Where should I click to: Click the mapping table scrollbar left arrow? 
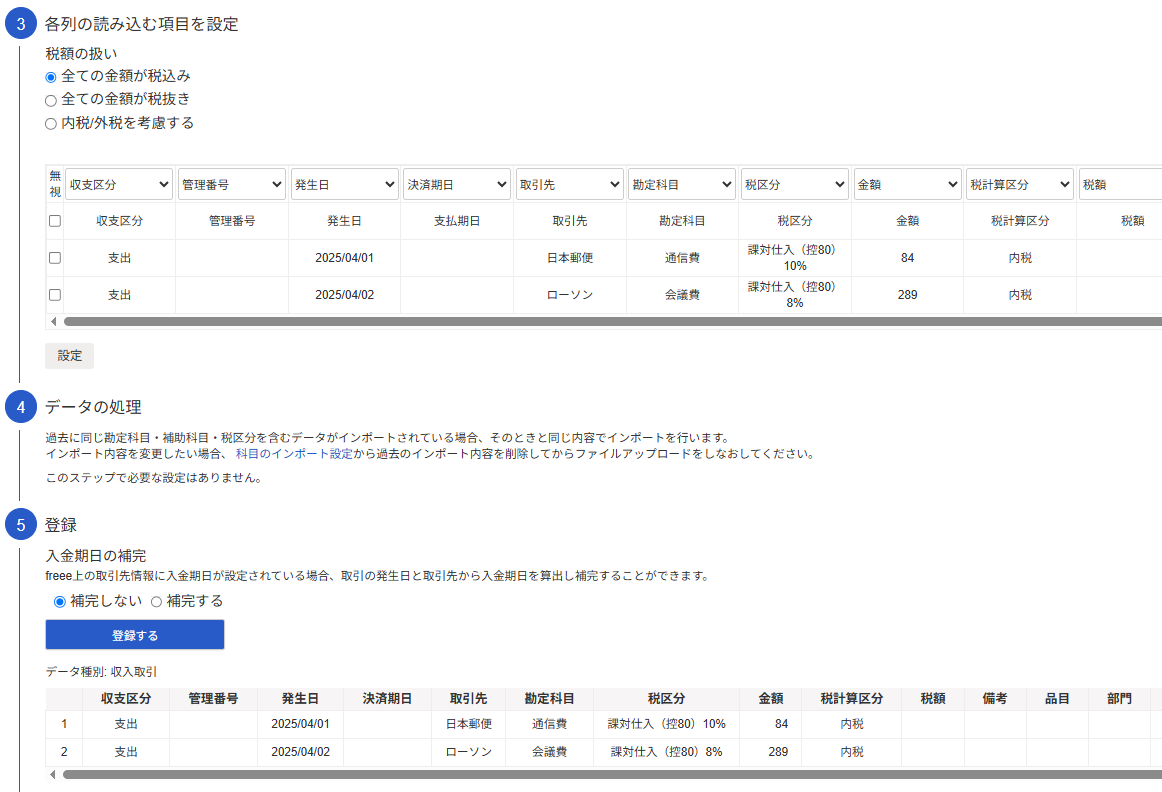tap(53, 322)
